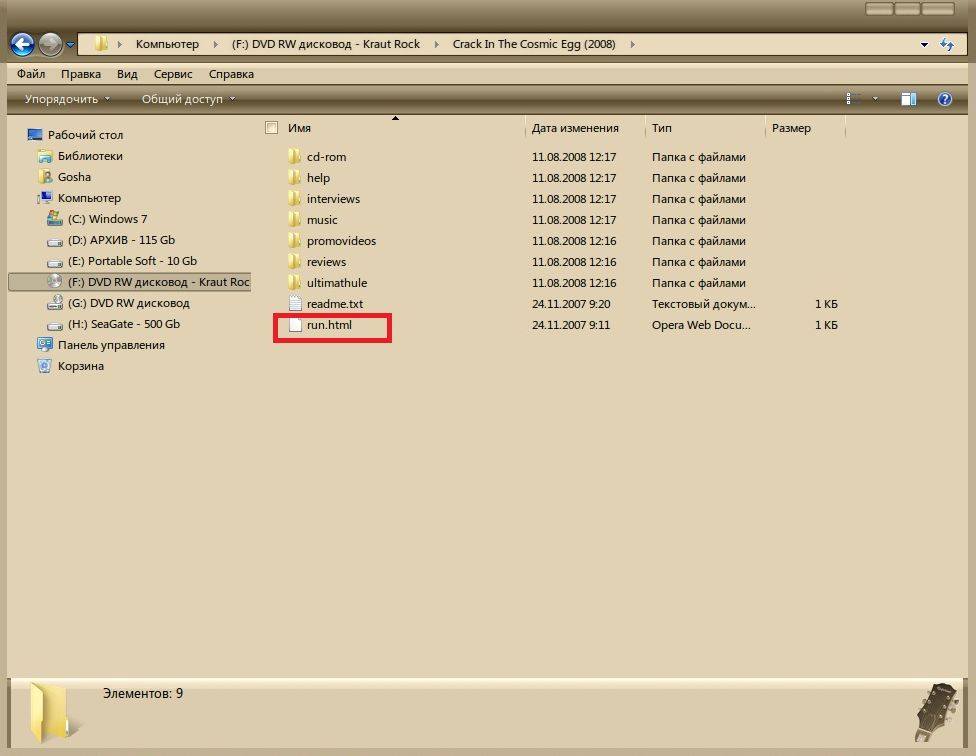Open the Help question mark icon
This screenshot has width=976, height=756.
pos(943,99)
